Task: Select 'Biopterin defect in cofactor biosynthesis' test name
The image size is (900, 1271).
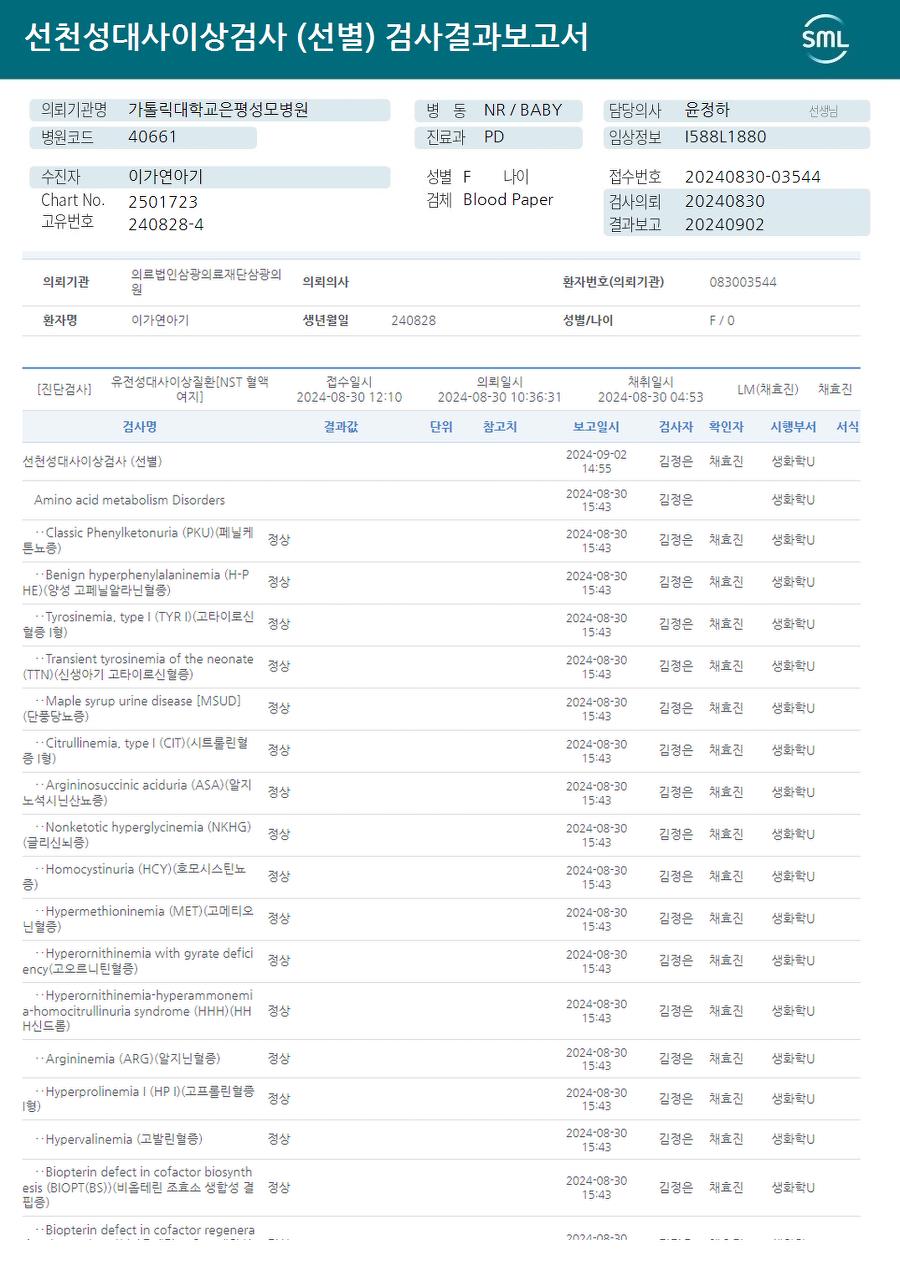Action: tap(138, 1187)
